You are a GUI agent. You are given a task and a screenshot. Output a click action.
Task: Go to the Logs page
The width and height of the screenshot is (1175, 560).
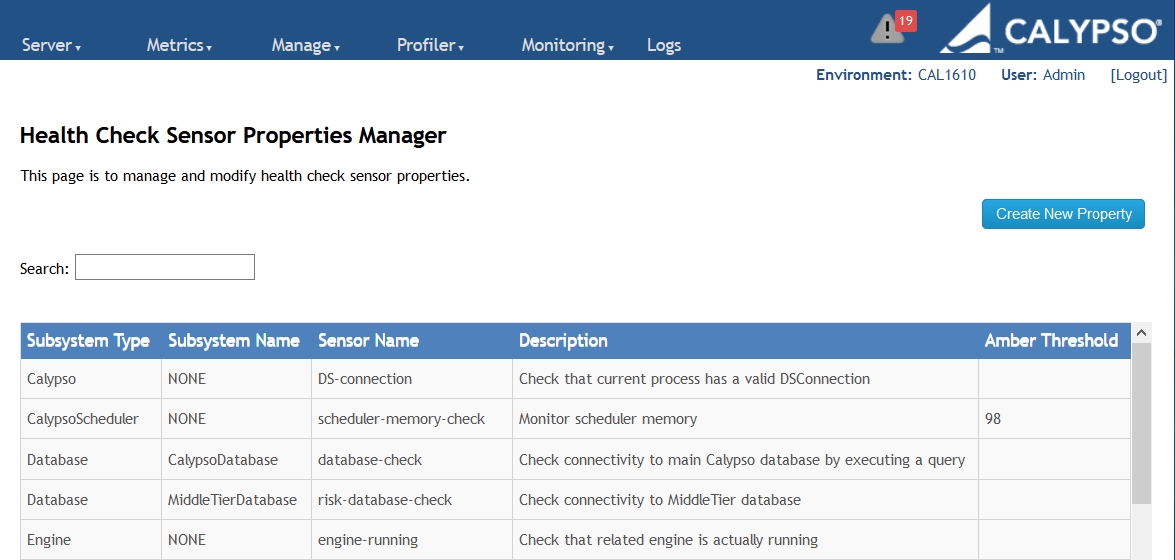click(664, 45)
